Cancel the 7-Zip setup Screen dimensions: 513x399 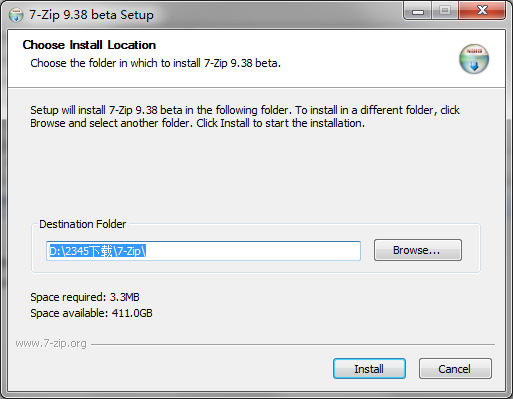pyautogui.click(x=455, y=369)
